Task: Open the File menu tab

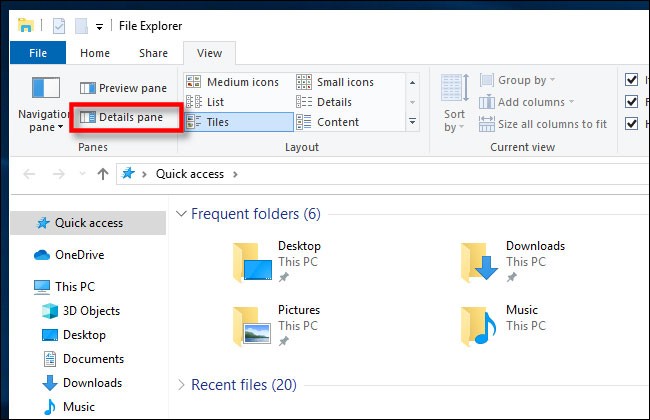Action: [38, 53]
